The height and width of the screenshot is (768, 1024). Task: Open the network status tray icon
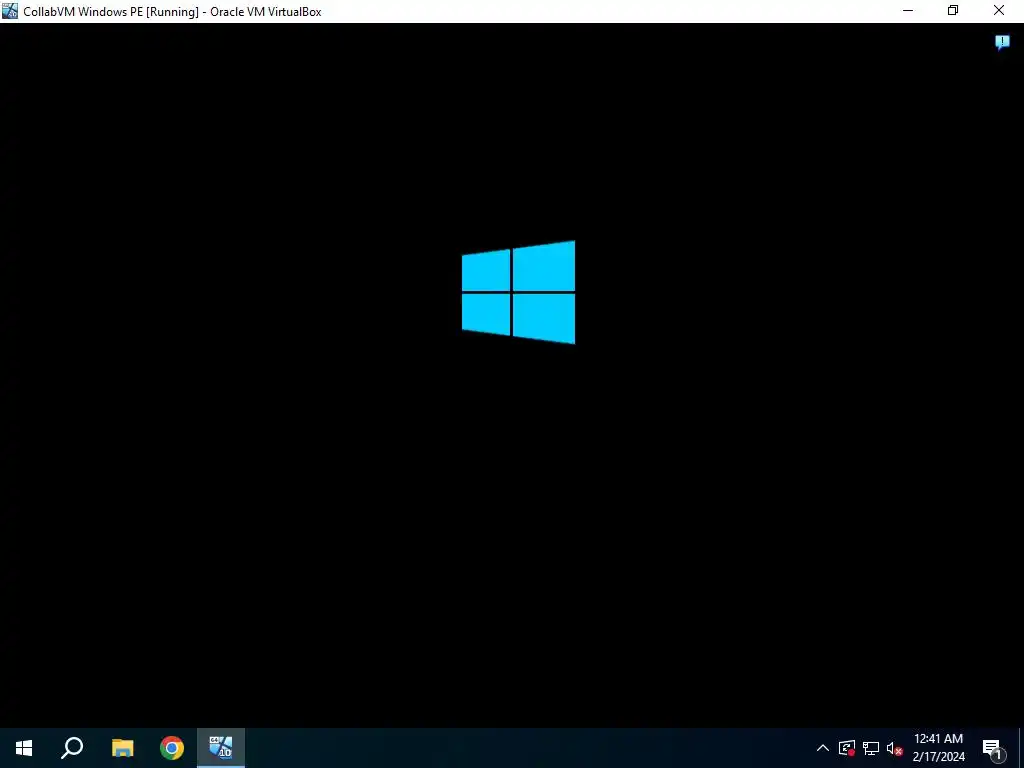click(x=871, y=748)
